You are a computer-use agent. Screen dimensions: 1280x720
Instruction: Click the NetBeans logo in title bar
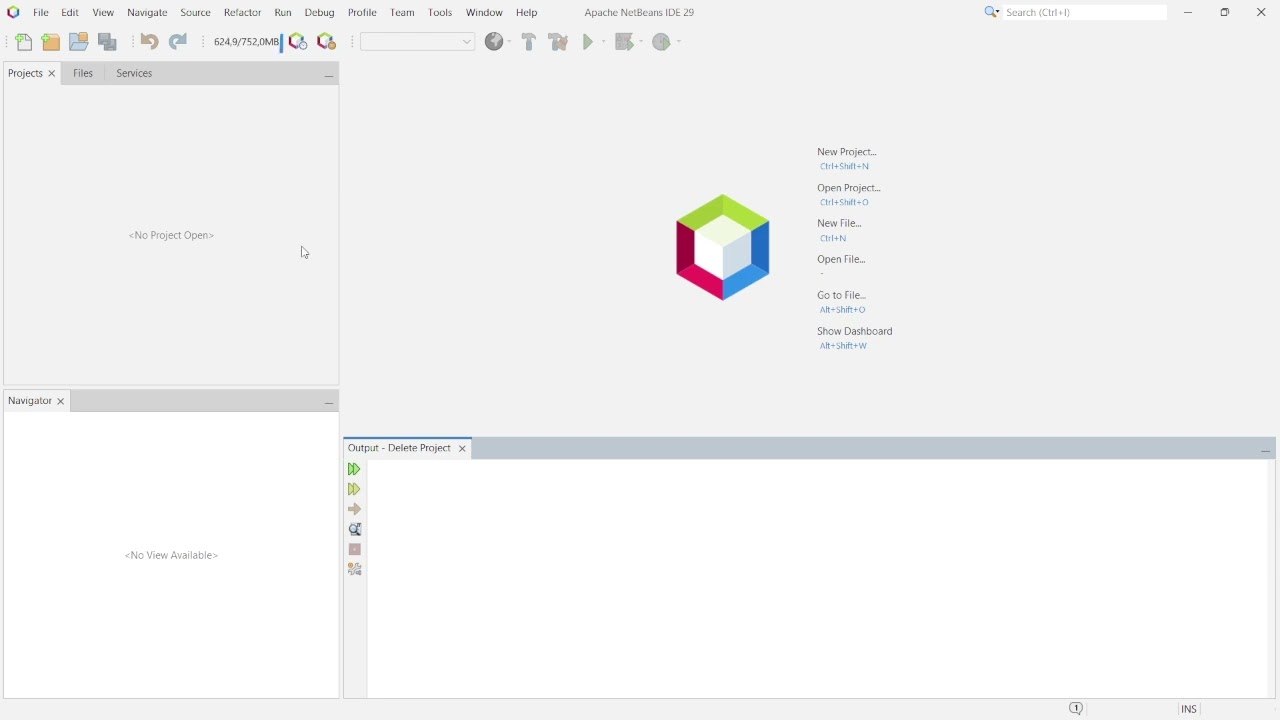pos(13,13)
